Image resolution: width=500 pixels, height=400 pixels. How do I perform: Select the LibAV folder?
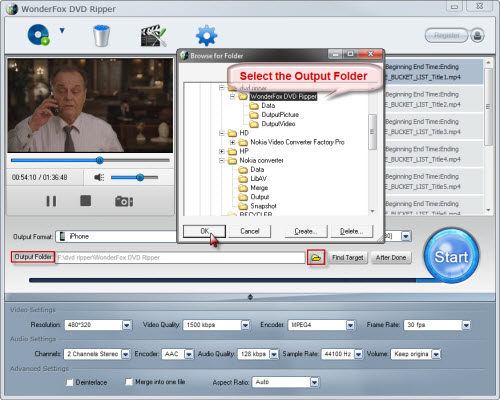pos(258,179)
